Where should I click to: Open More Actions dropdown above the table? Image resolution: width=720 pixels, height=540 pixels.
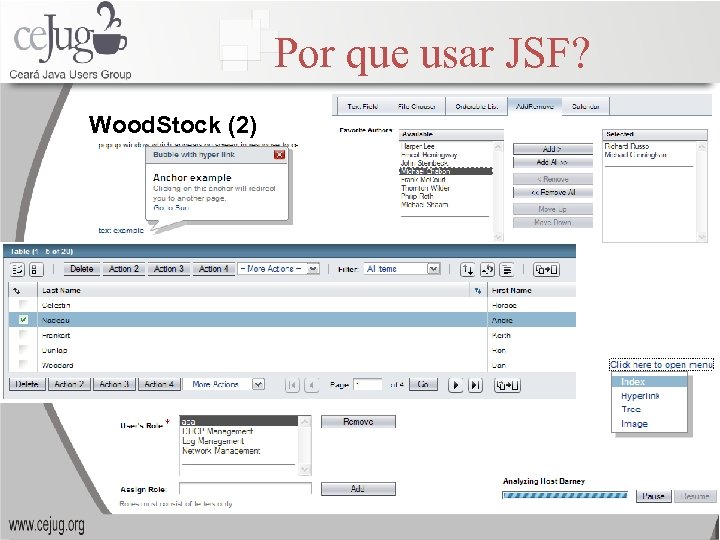(278, 269)
